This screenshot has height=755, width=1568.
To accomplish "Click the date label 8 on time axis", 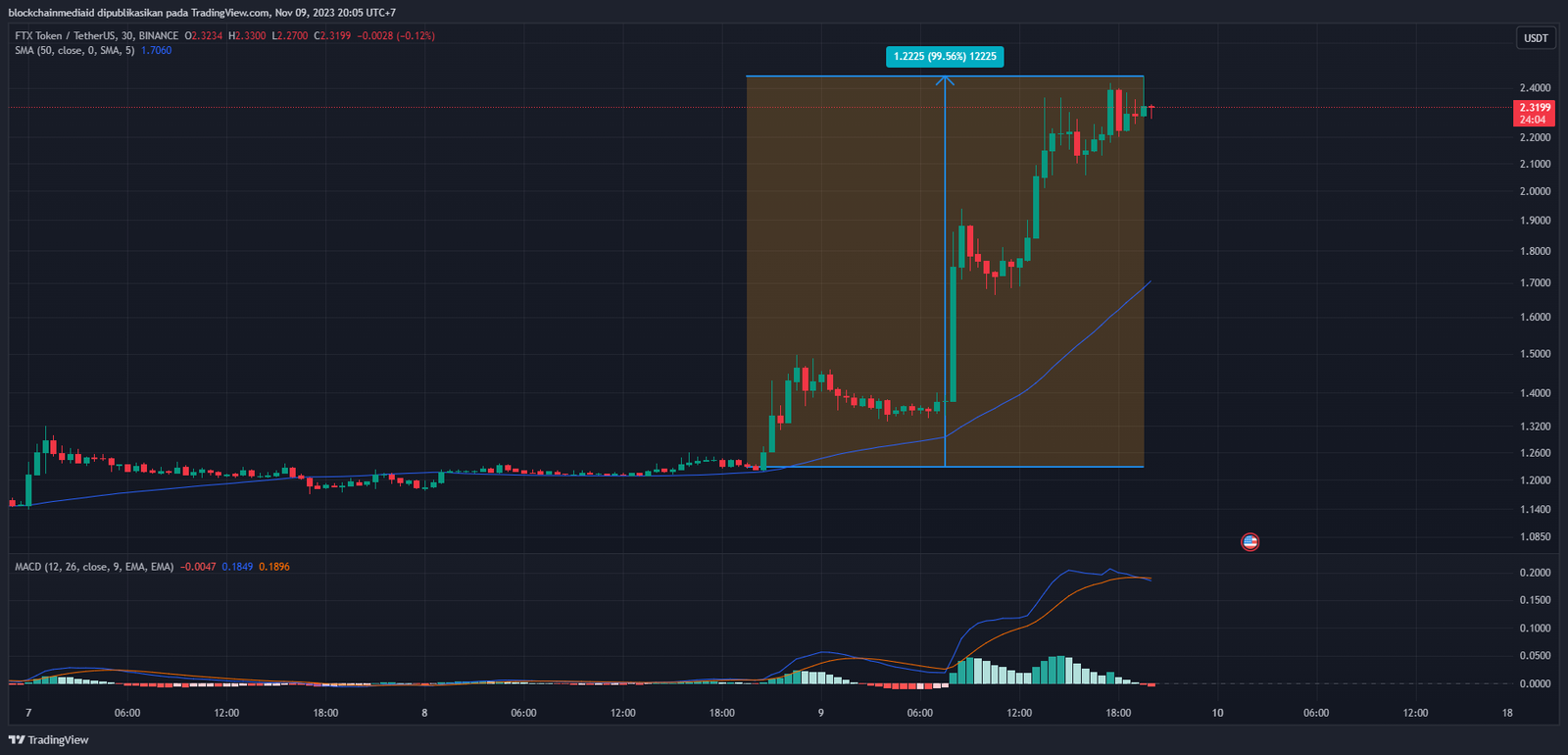I will pos(424,713).
